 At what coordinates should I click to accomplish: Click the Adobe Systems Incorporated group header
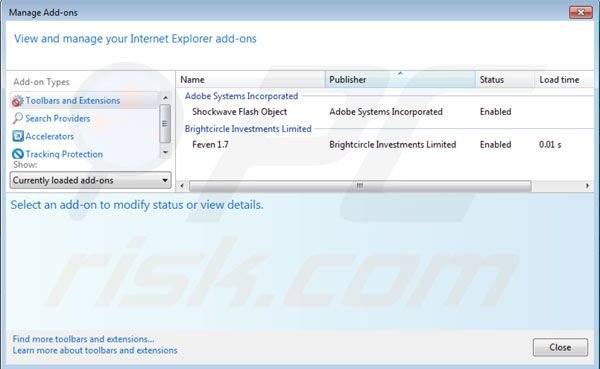click(241, 96)
